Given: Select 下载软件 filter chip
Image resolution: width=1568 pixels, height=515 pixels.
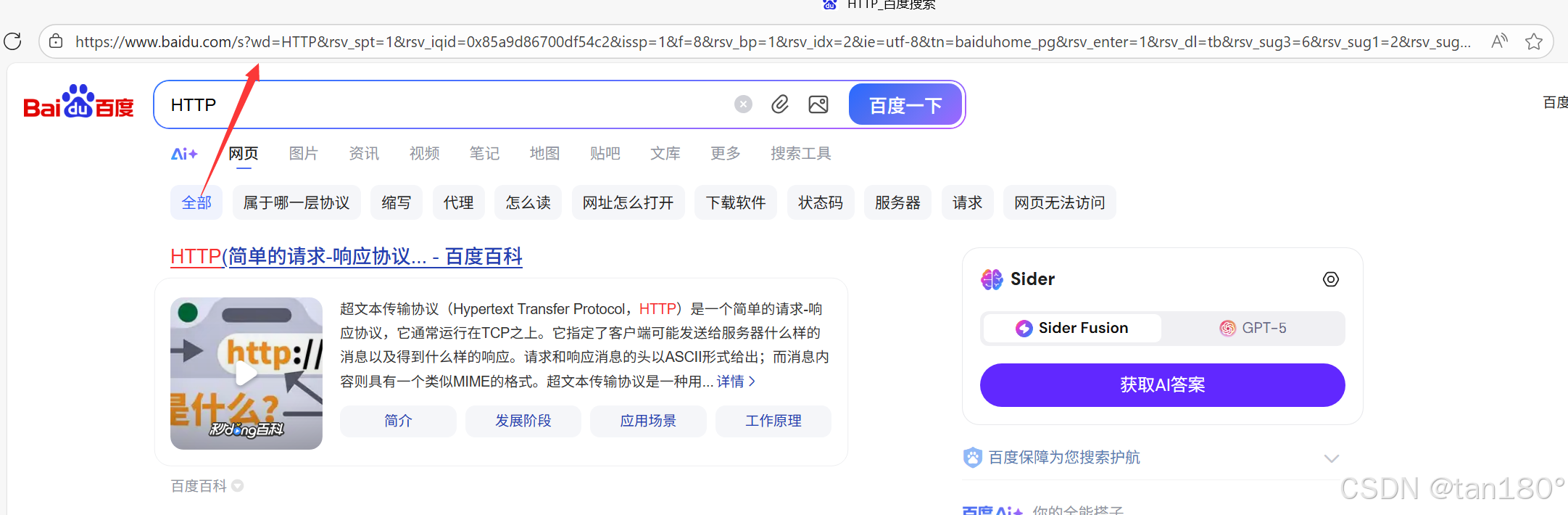Looking at the screenshot, I should 736,202.
